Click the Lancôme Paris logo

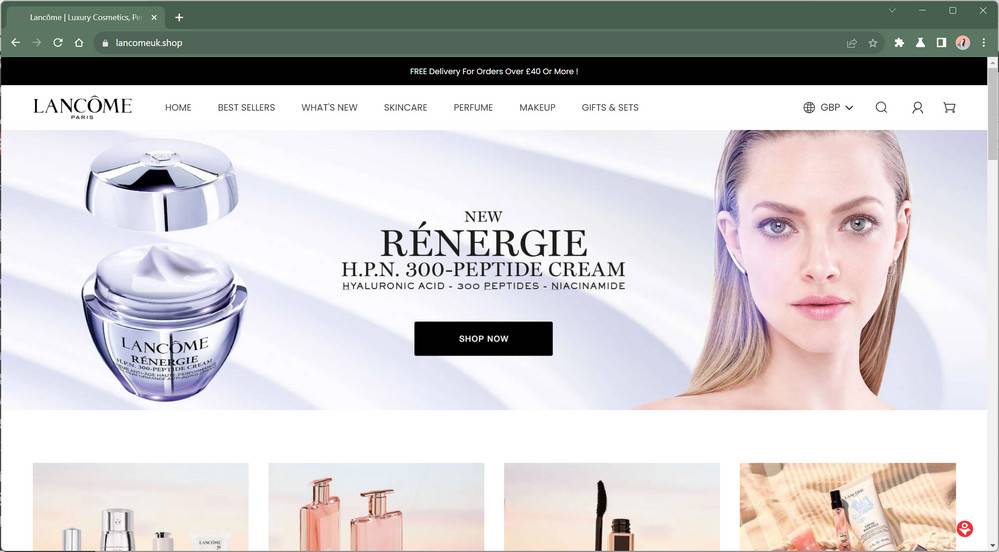tap(83, 107)
